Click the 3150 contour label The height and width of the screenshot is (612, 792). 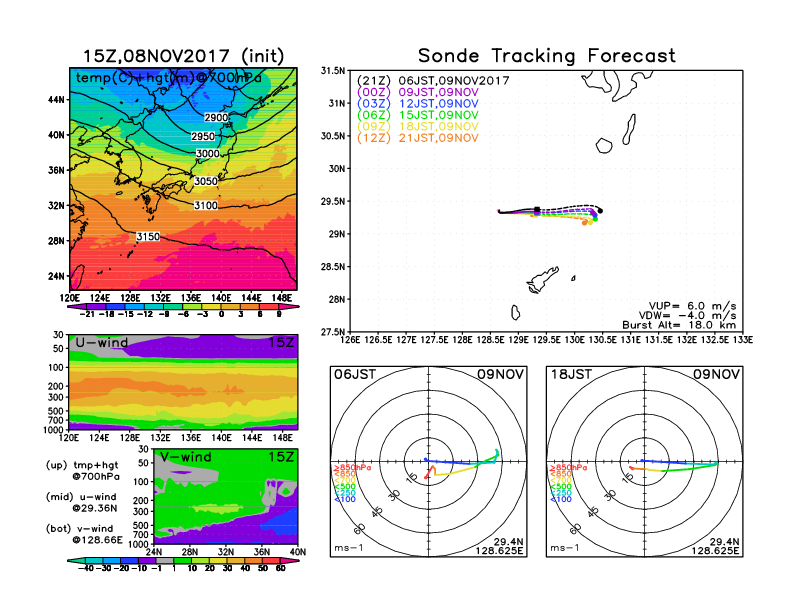(147, 237)
